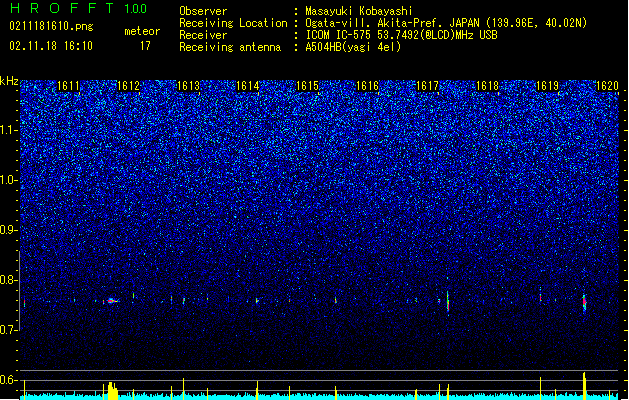Click the 1615 time marker
Screen dimensions: 629x400
point(308,86)
